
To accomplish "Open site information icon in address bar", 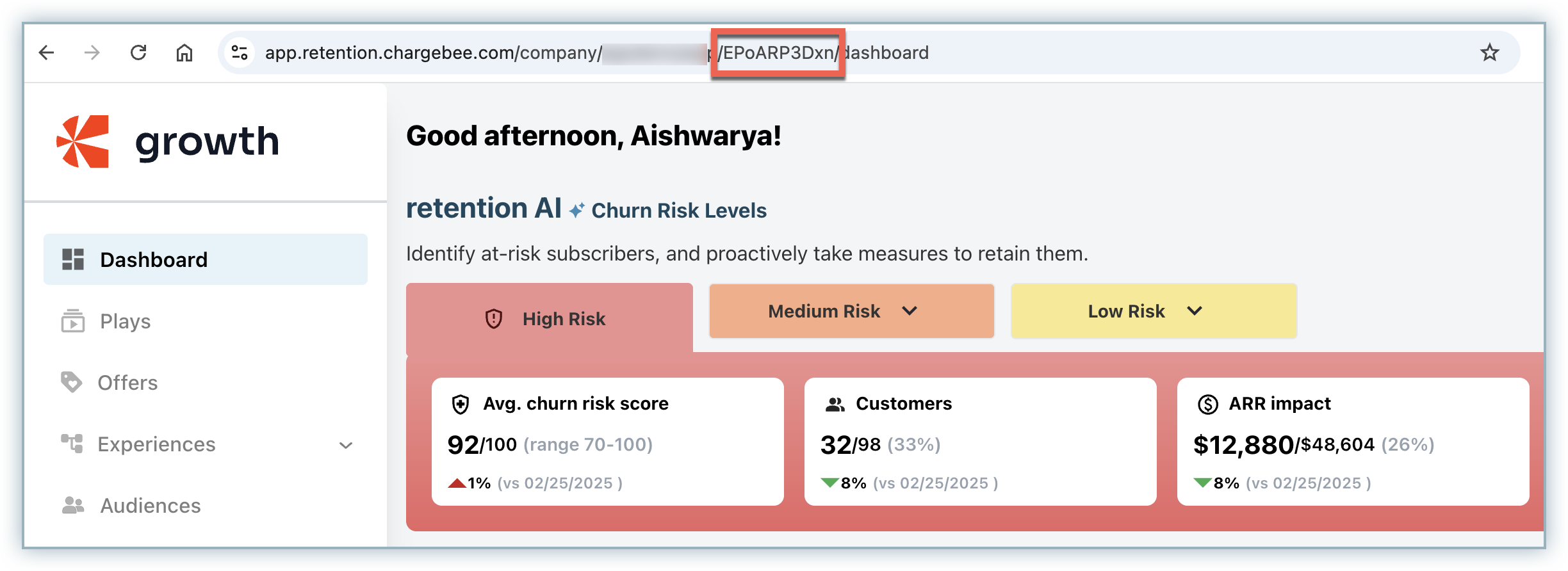I will pyautogui.click(x=240, y=52).
